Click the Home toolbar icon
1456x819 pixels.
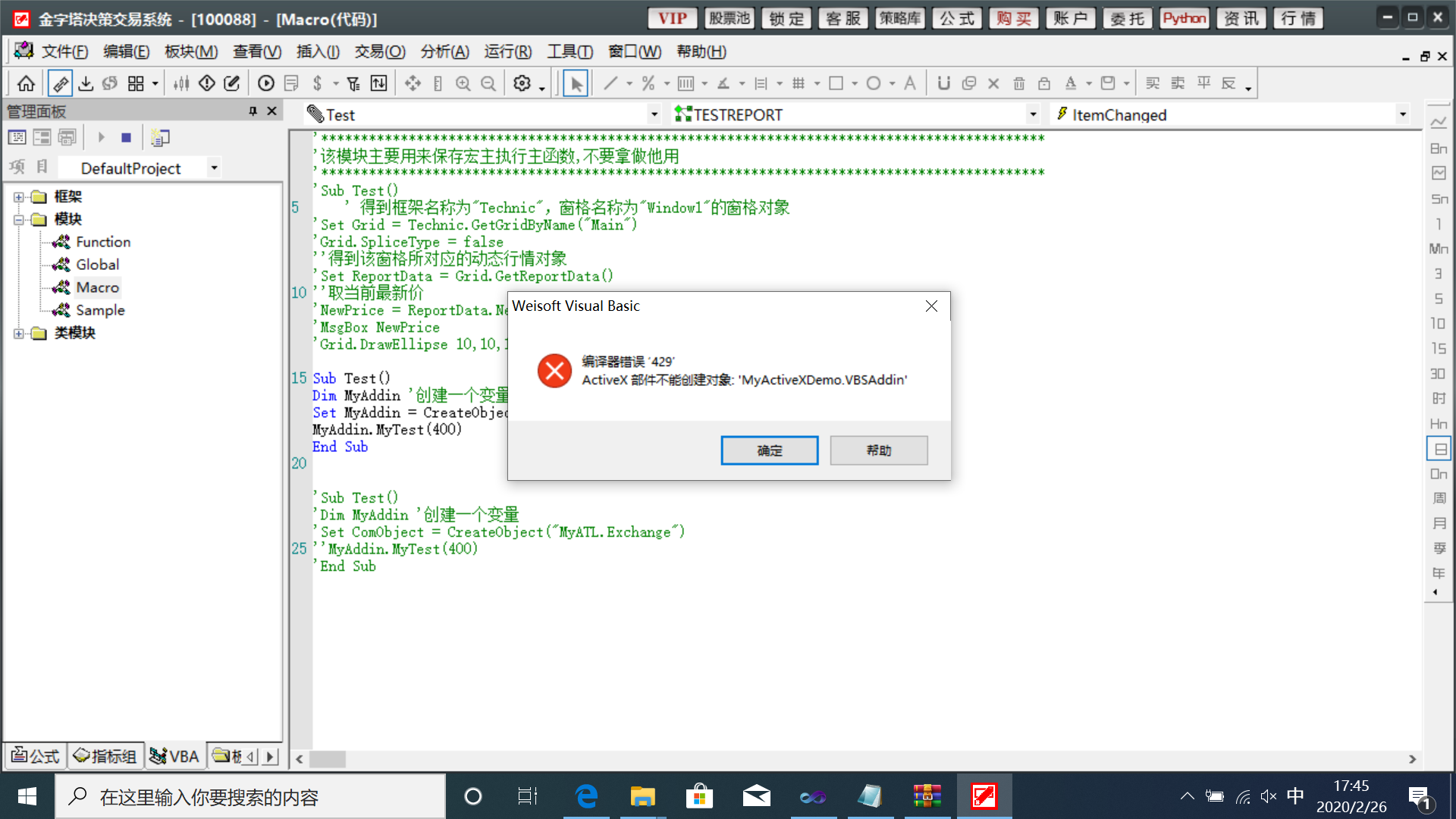(x=26, y=83)
